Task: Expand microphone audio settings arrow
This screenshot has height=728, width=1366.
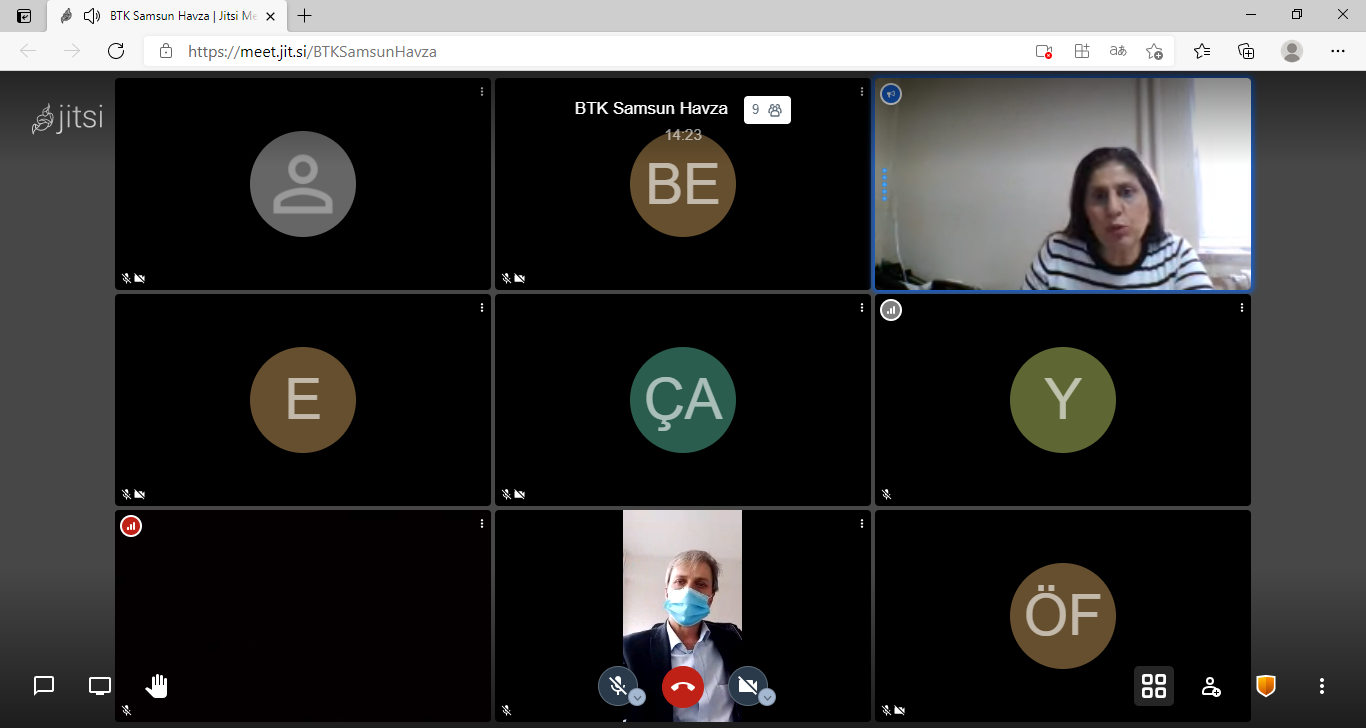Action: pyautogui.click(x=637, y=698)
